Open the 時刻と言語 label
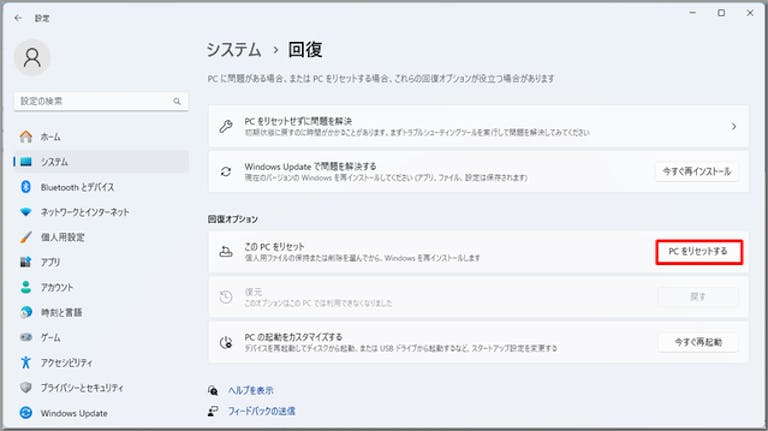768x431 pixels. coord(61,312)
